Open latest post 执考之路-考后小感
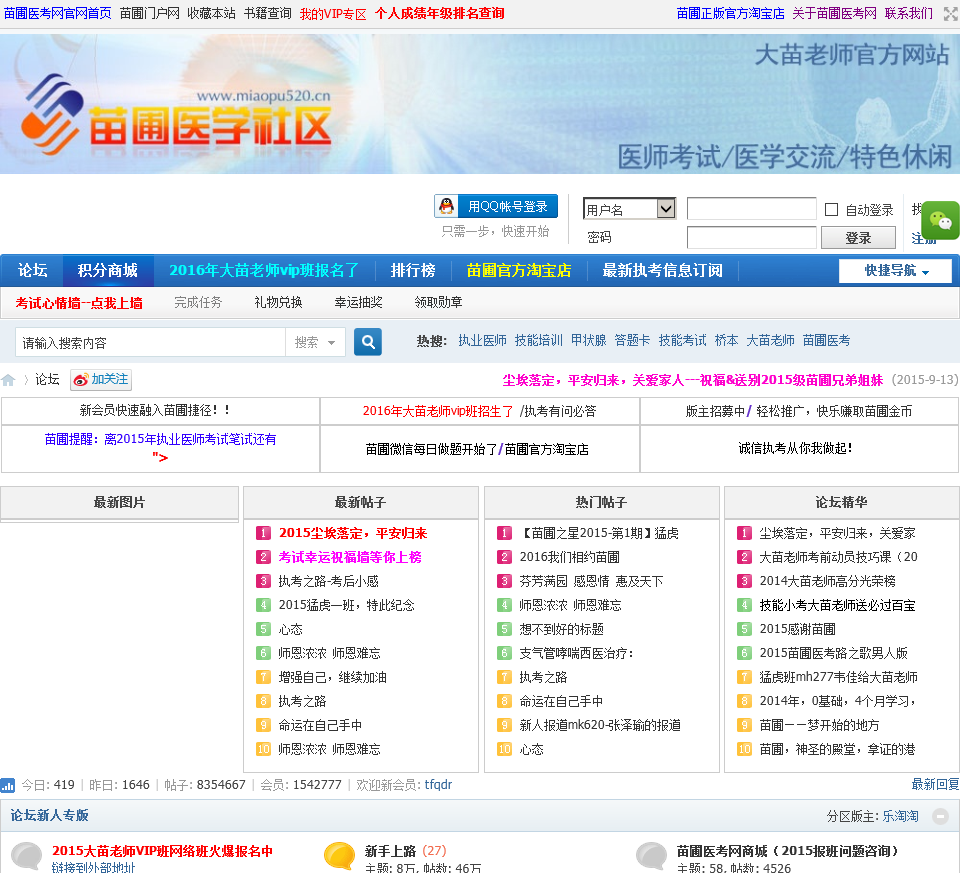The height and width of the screenshot is (873, 960). [x=328, y=581]
